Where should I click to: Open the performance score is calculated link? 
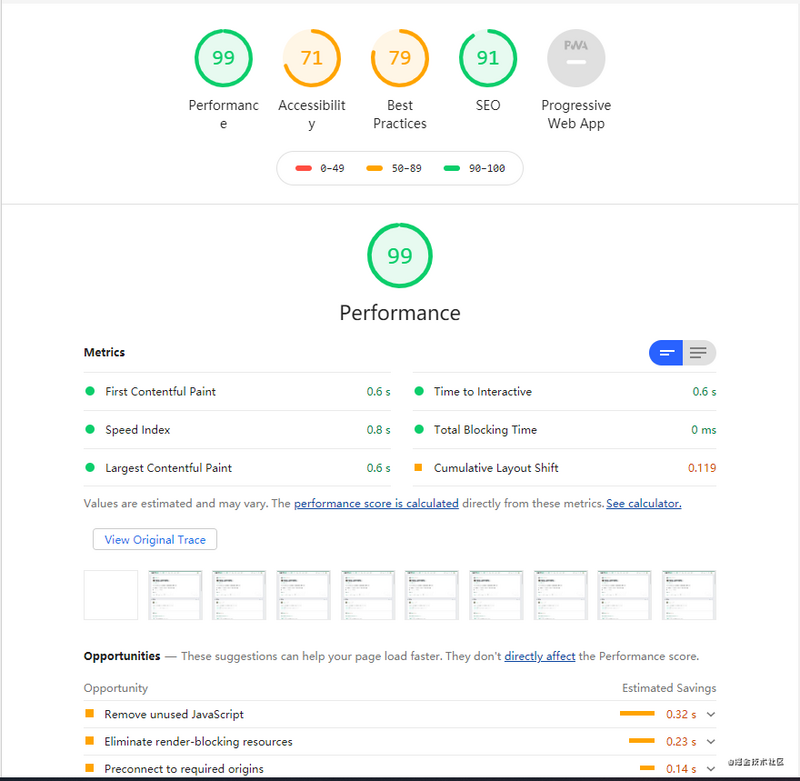376,503
